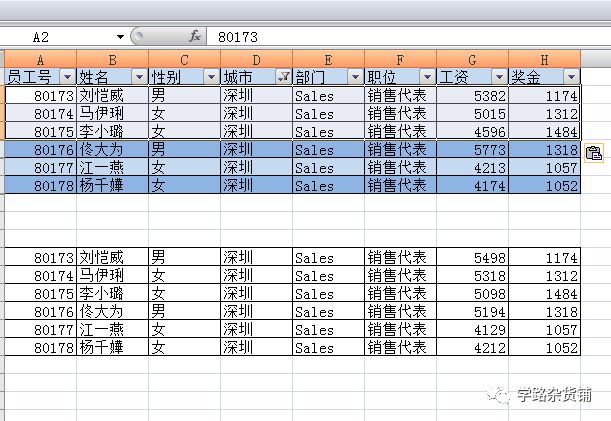Viewport: 611px width, 421px height.
Task: Click the Paste Options icon beside the table
Action: pos(594,153)
